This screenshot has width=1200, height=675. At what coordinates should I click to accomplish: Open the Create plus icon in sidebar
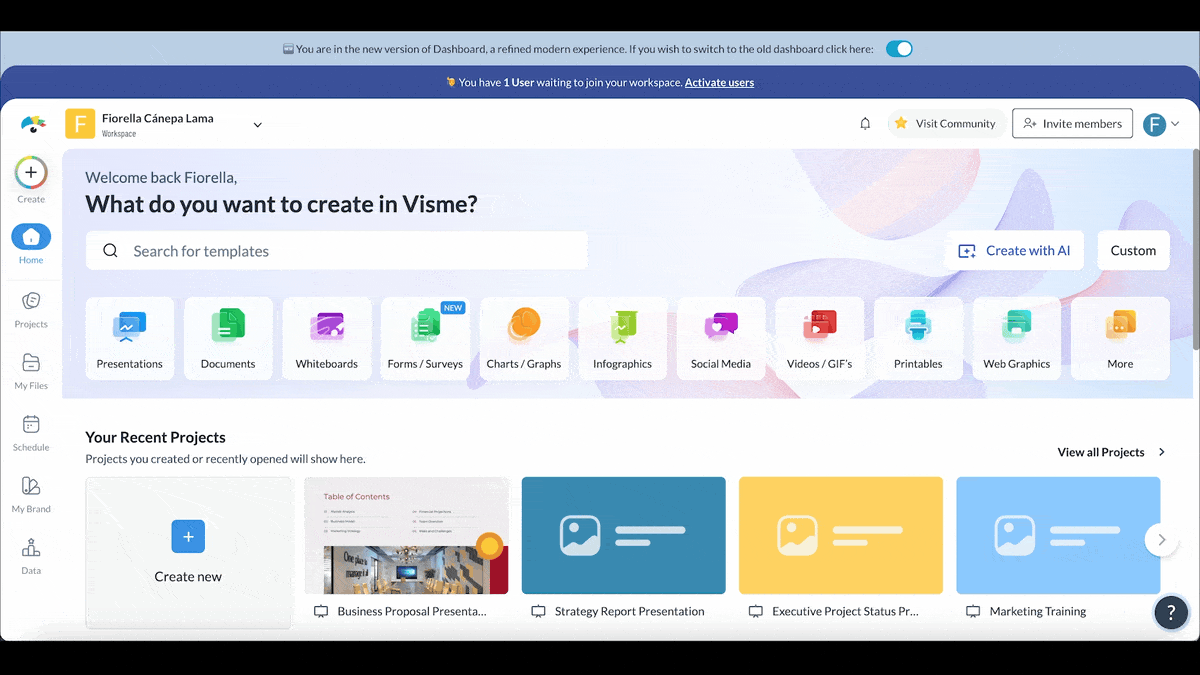point(31,173)
